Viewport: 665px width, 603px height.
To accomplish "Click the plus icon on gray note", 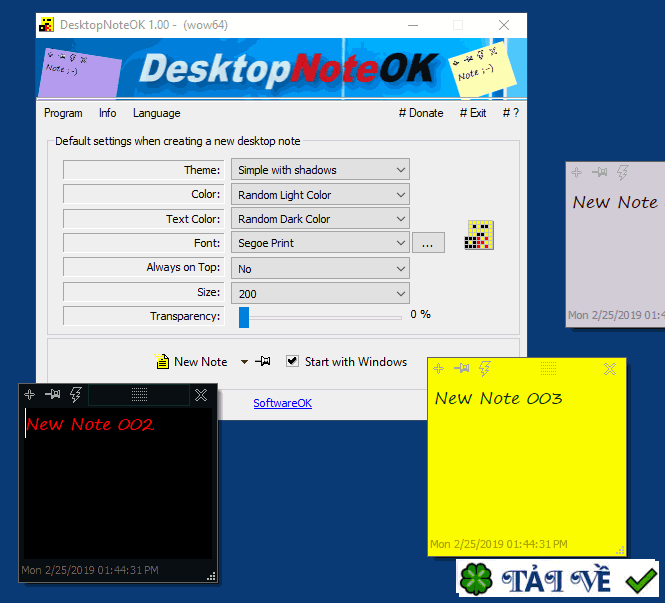I will [x=577, y=173].
